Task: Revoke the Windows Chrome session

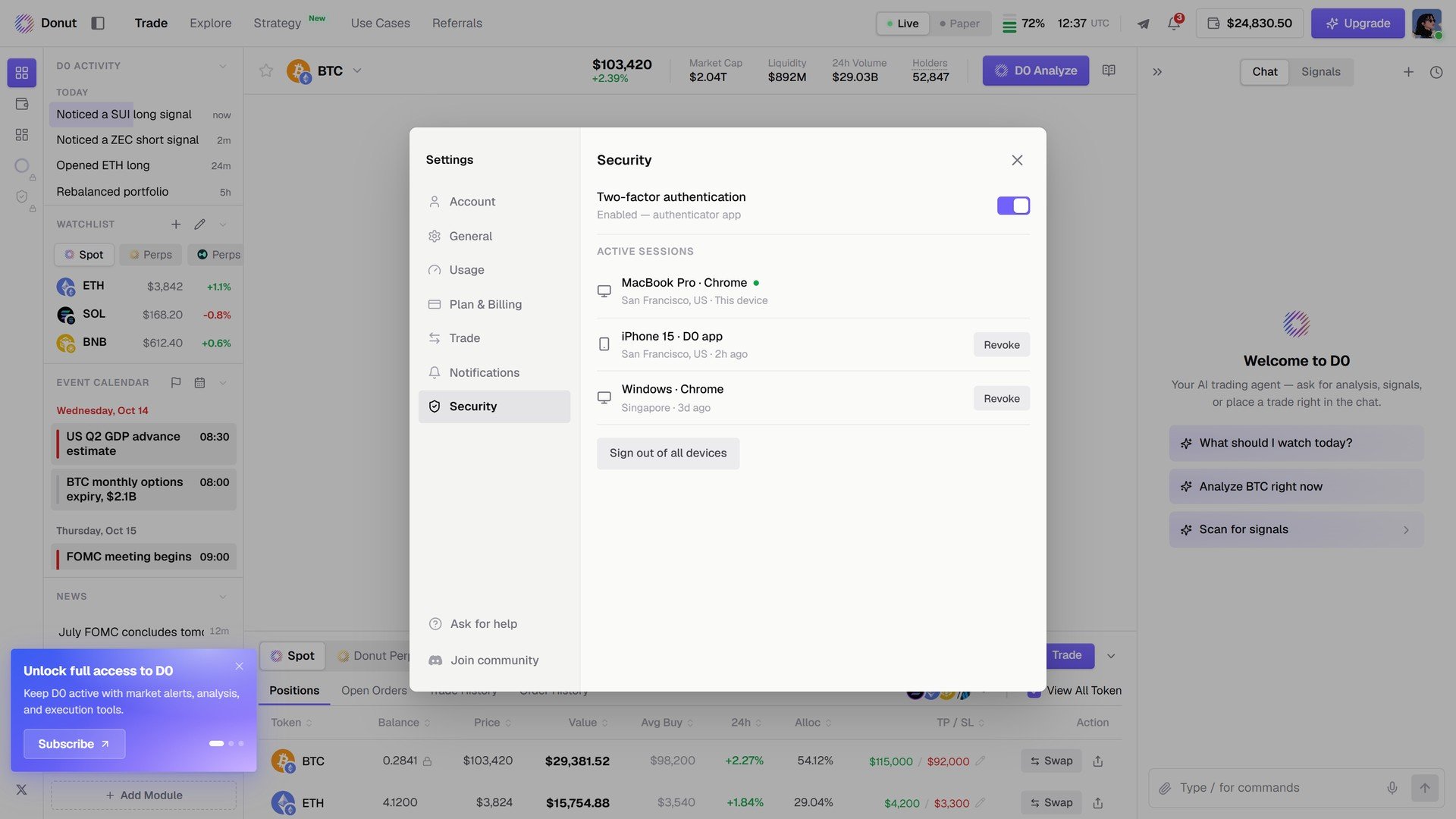Action: tap(1001, 399)
